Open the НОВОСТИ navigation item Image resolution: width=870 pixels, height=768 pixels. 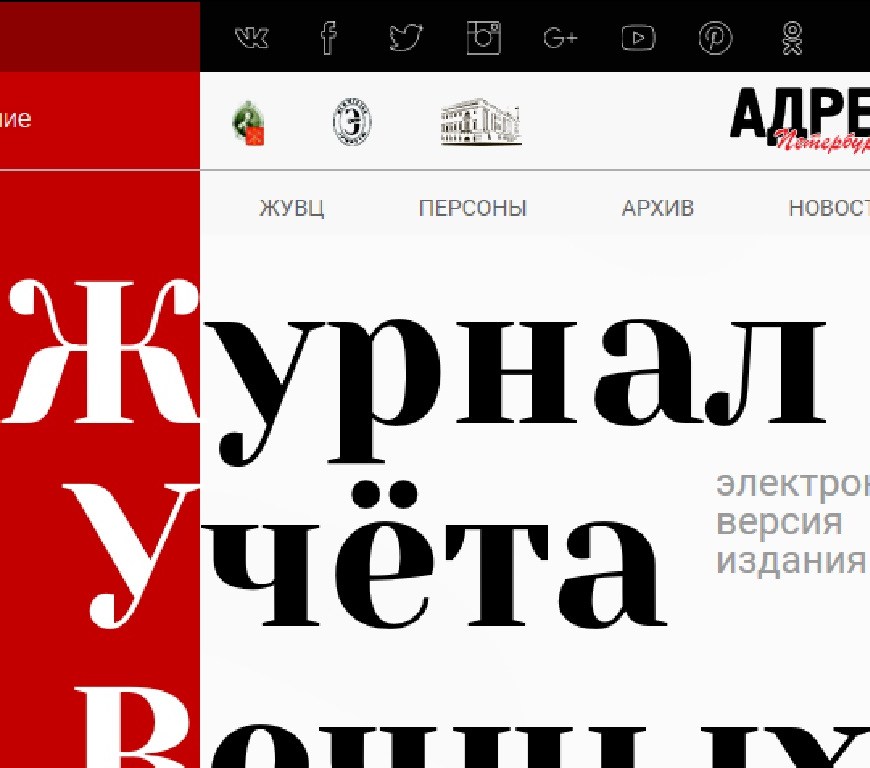point(828,209)
